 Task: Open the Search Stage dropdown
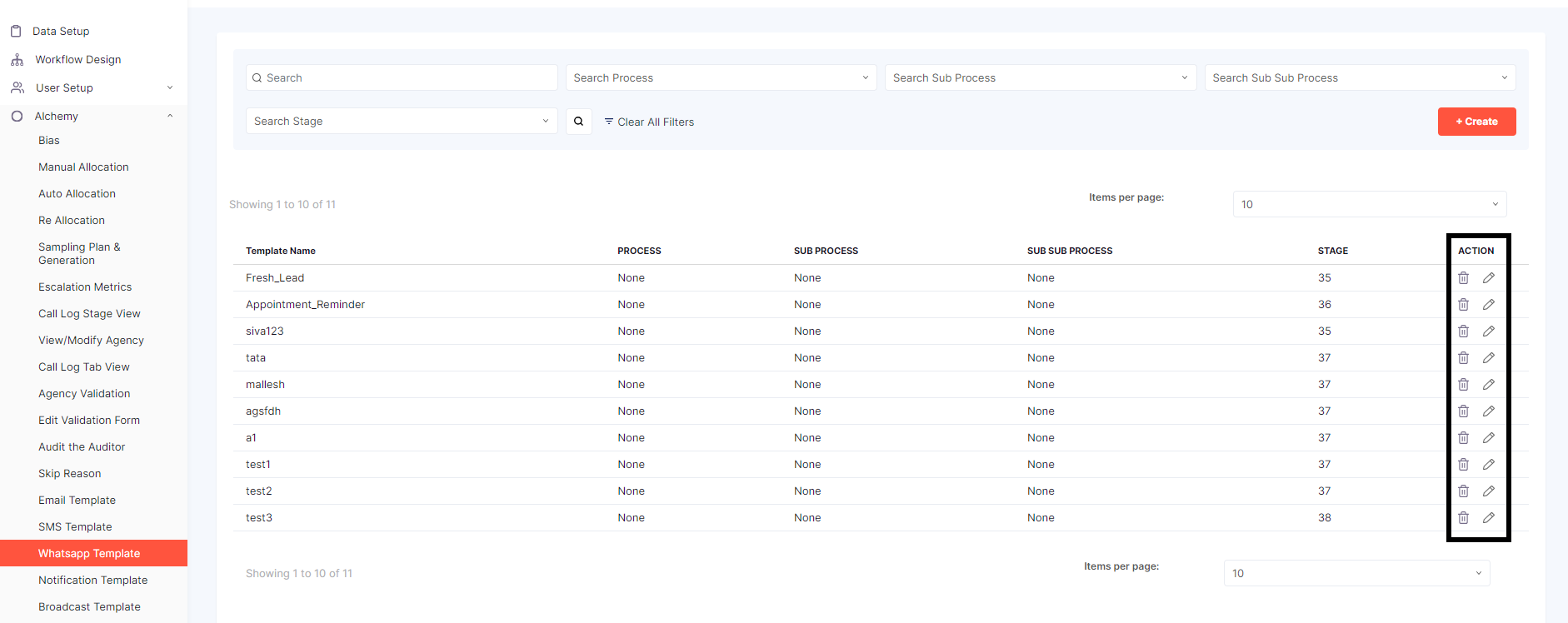401,122
